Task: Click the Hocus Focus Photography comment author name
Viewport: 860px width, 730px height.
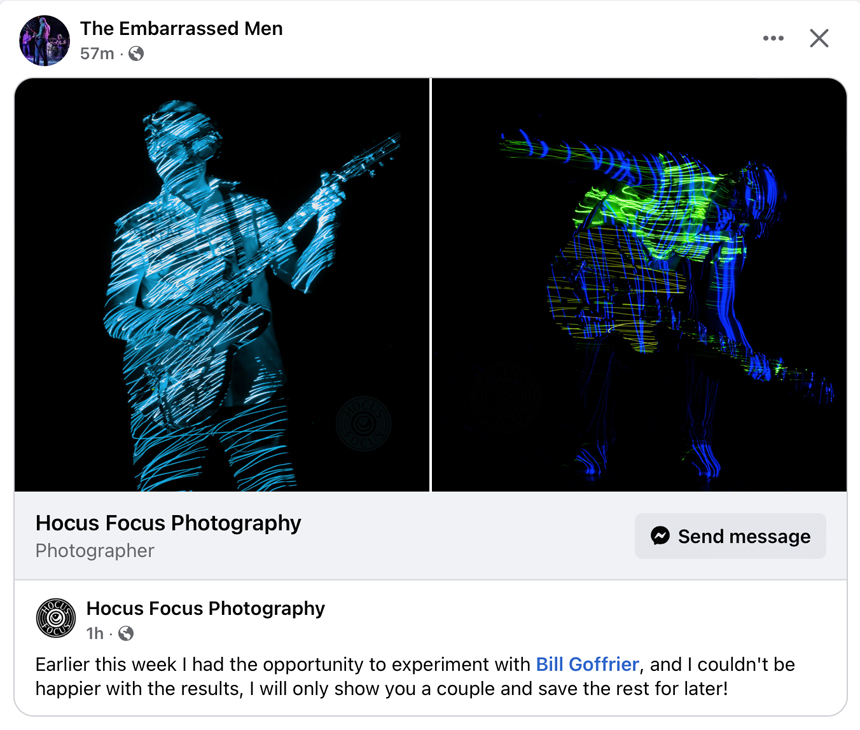Action: coord(204,608)
